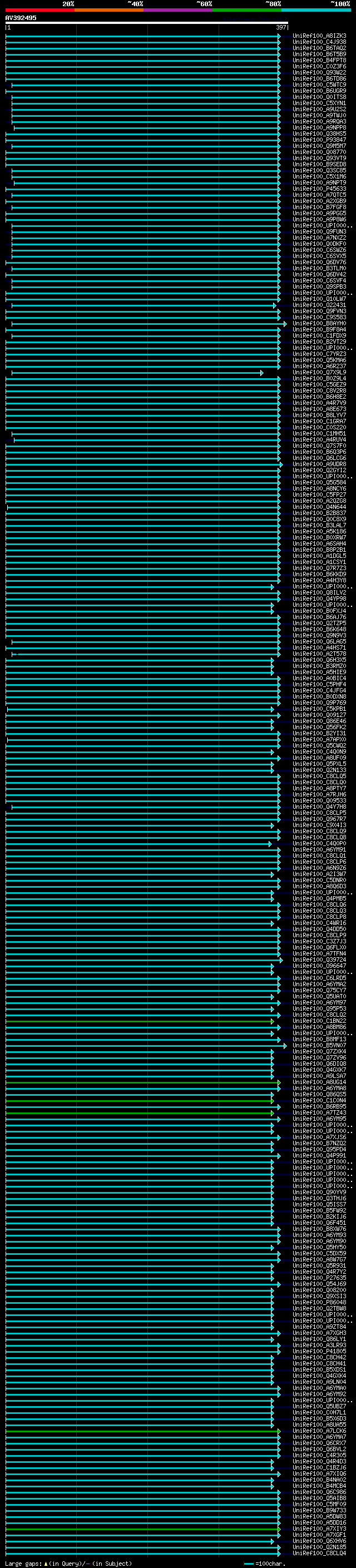Click the UniRef100_A7APX0 label
356x1568 pixels.
319,740
